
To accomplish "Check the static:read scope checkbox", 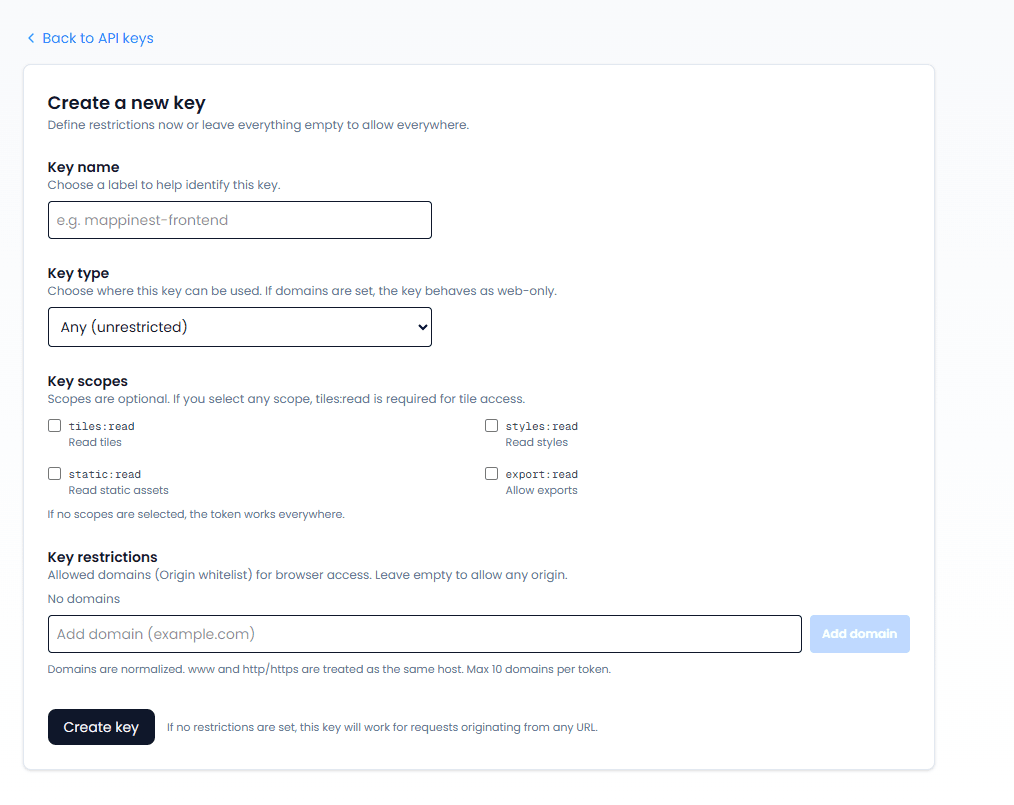I will click(54, 473).
